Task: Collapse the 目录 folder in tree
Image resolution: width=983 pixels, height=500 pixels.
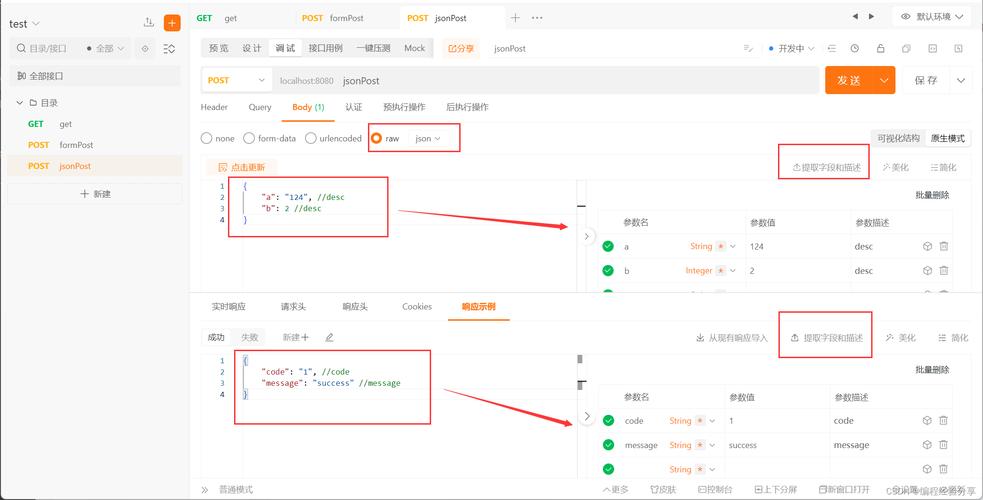Action: coord(20,103)
